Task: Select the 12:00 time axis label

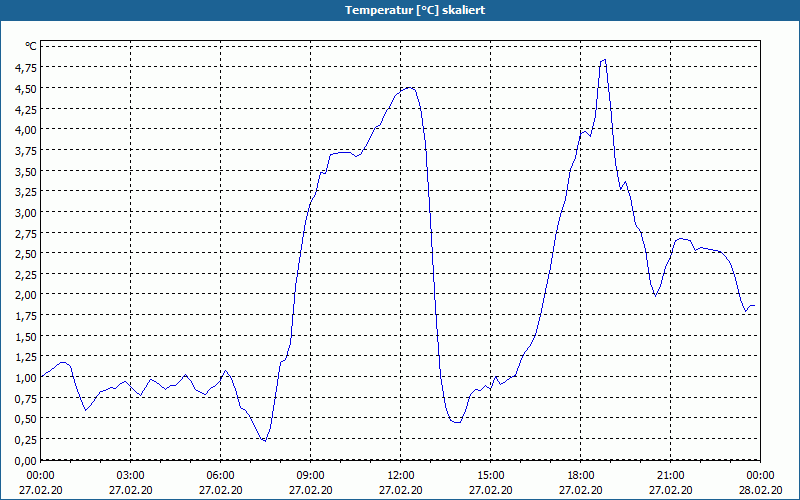Action: (401, 476)
